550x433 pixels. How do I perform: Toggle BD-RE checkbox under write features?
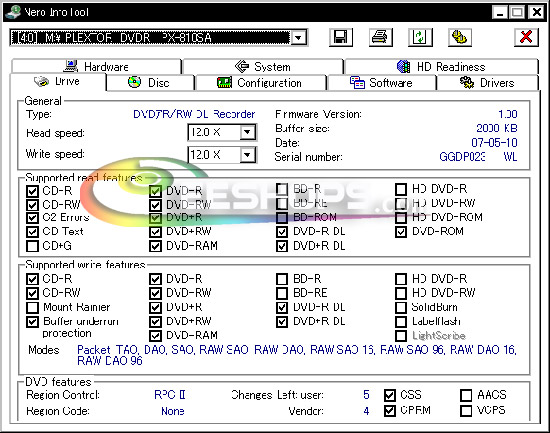tap(282, 293)
